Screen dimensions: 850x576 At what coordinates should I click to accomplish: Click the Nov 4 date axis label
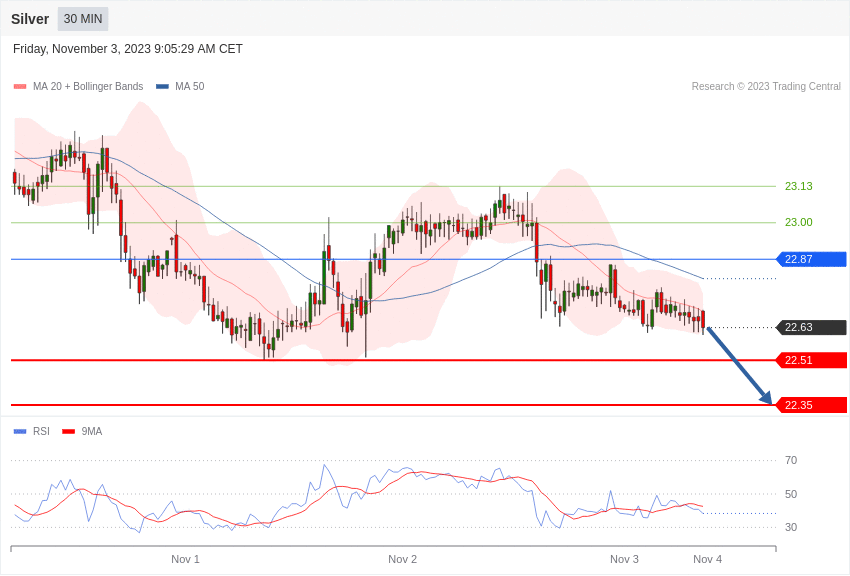click(707, 559)
